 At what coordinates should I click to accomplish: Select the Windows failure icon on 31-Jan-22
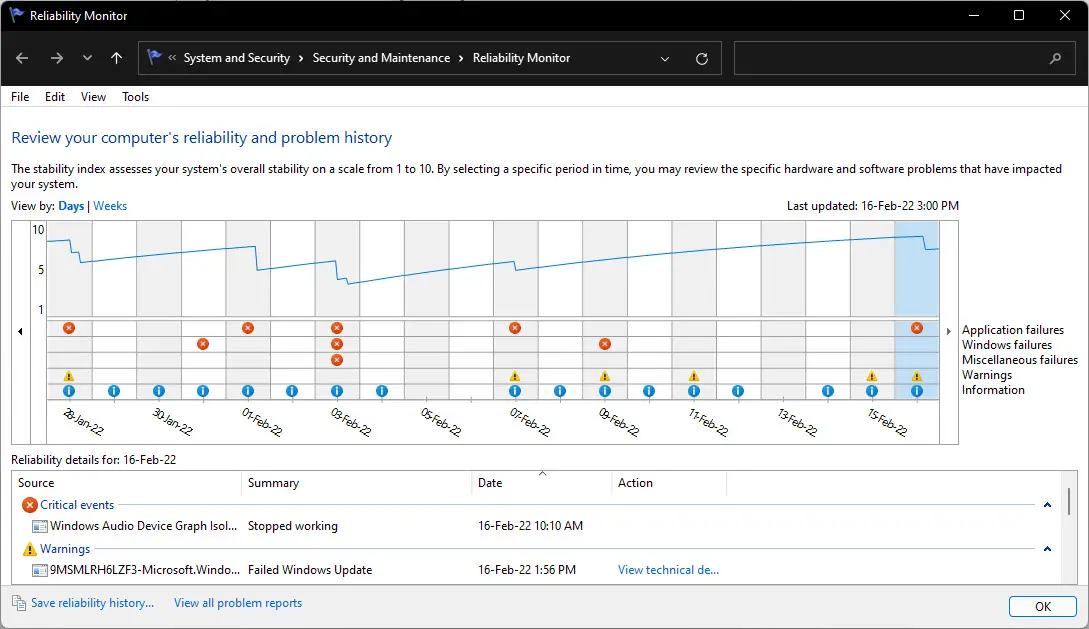(203, 344)
